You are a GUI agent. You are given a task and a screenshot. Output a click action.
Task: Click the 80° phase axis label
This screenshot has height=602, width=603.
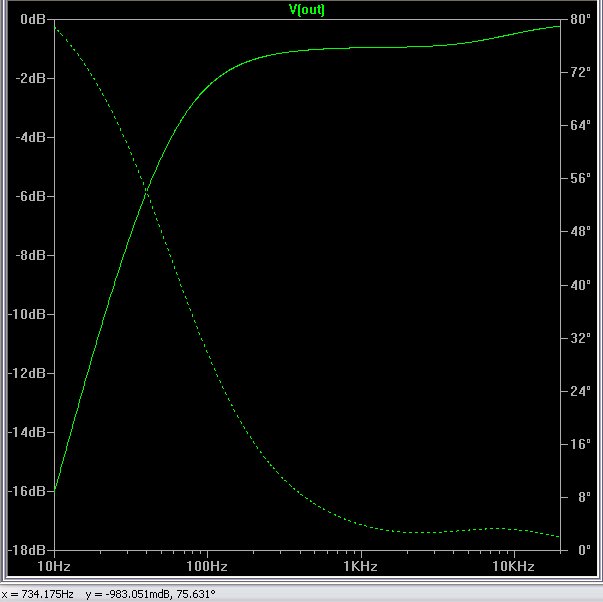point(580,19)
